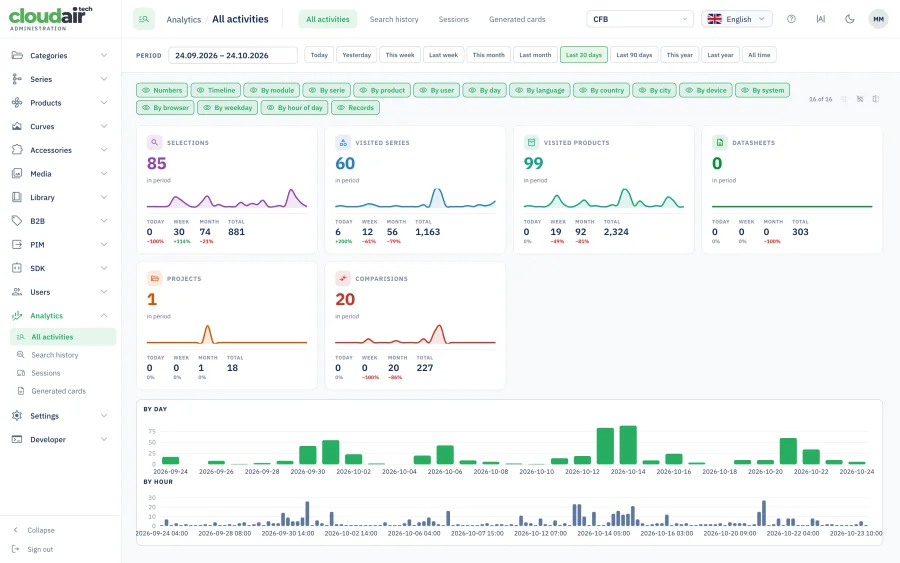The image size is (900, 563).
Task: Open Search history in sidebar submenu
Action: pyautogui.click(x=55, y=355)
